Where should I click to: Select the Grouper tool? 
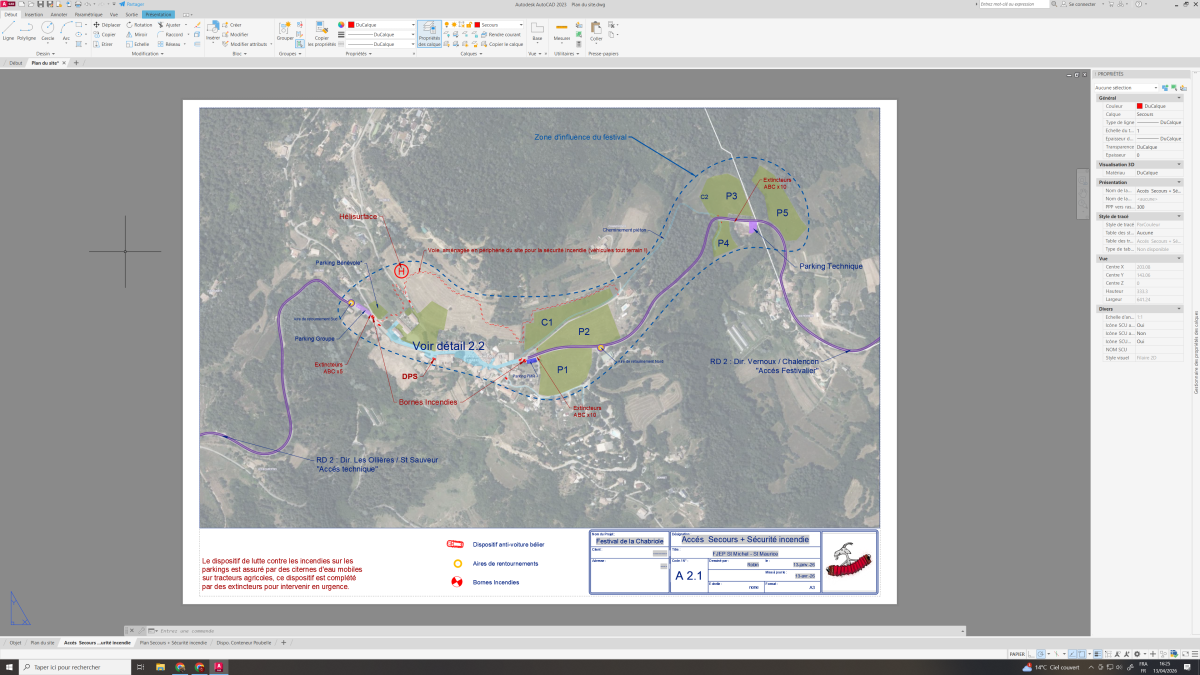[285, 30]
